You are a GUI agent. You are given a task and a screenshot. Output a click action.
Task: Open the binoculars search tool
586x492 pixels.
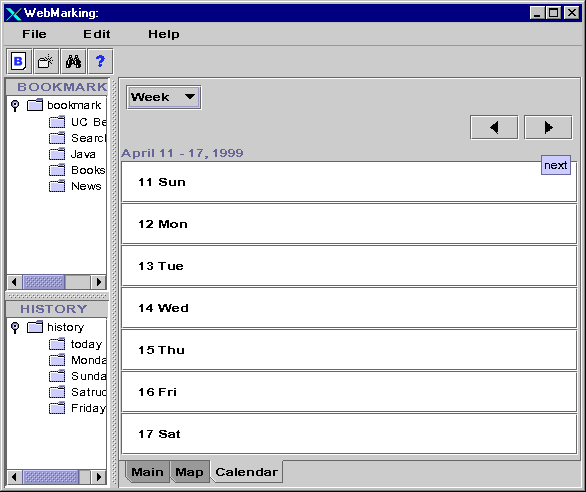coord(73,61)
